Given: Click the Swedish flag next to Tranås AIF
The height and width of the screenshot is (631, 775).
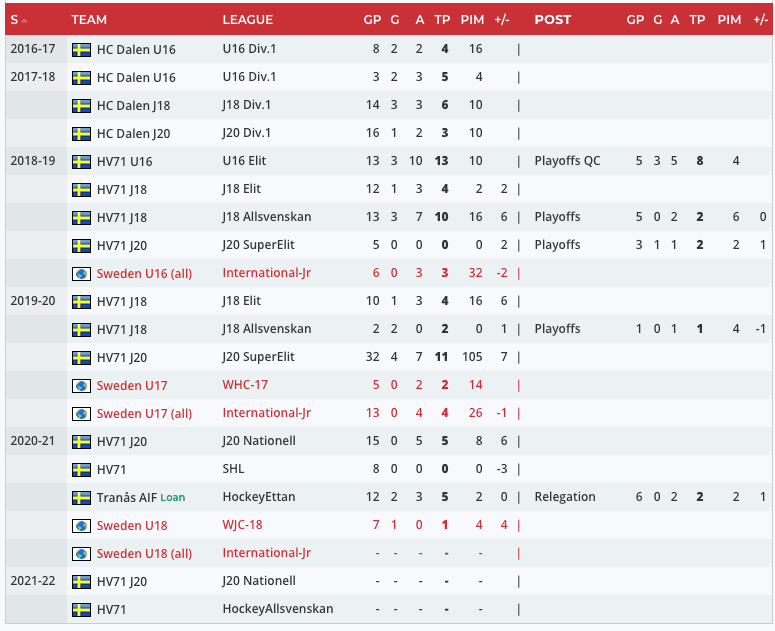Looking at the screenshot, I should [82, 497].
